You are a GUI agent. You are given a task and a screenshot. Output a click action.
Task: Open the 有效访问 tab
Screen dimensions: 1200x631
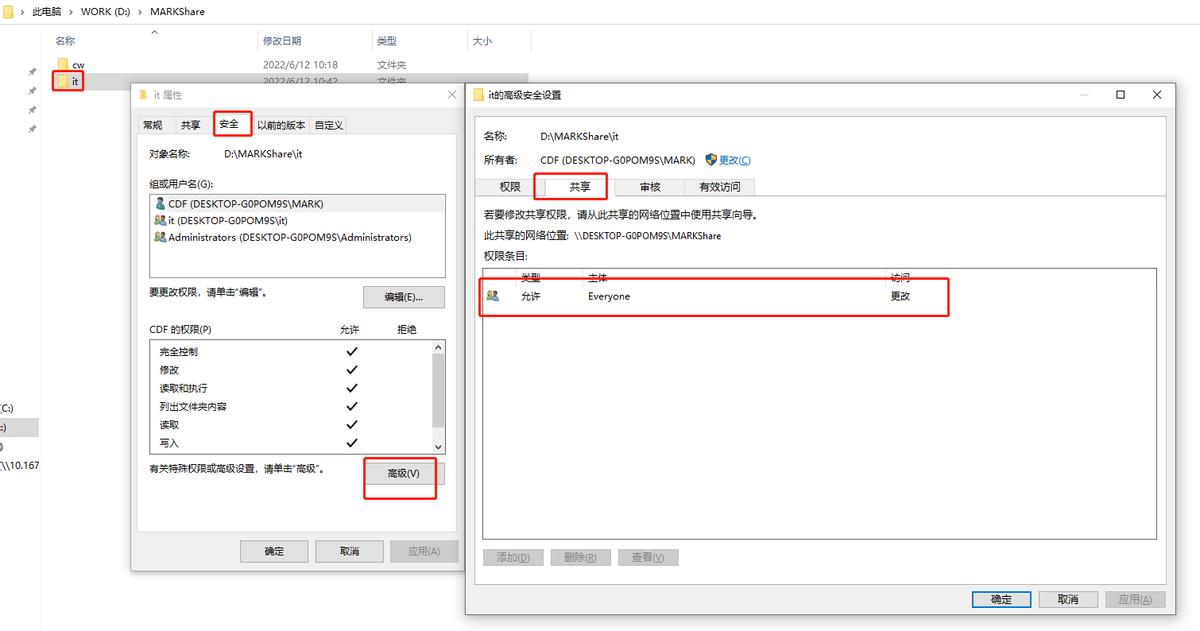(x=721, y=186)
